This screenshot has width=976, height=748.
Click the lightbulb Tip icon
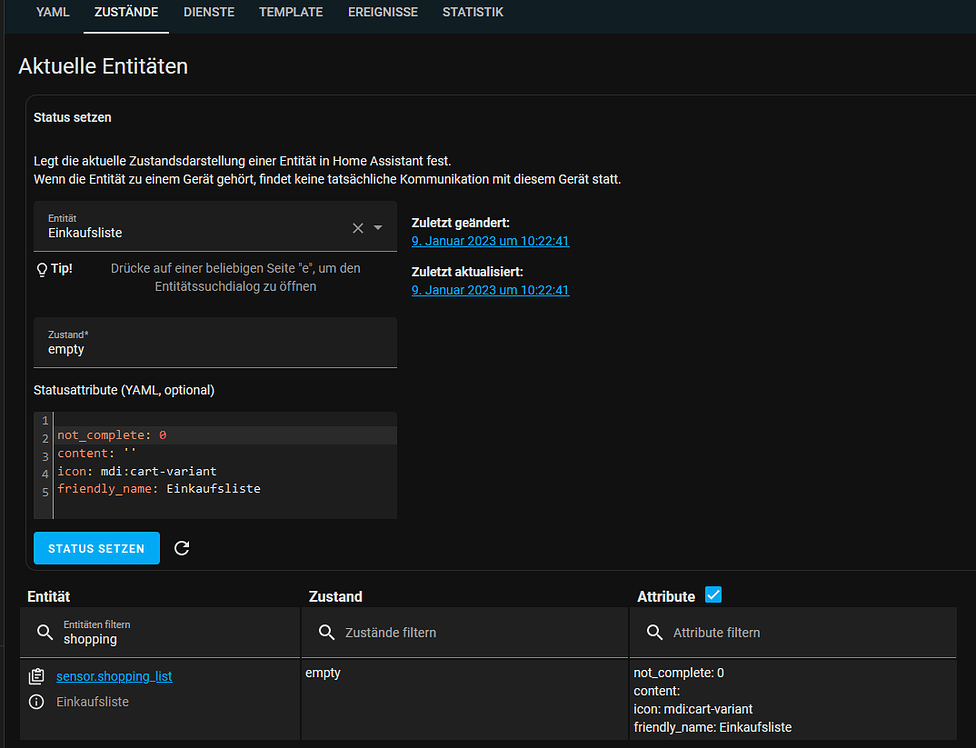click(x=41, y=267)
